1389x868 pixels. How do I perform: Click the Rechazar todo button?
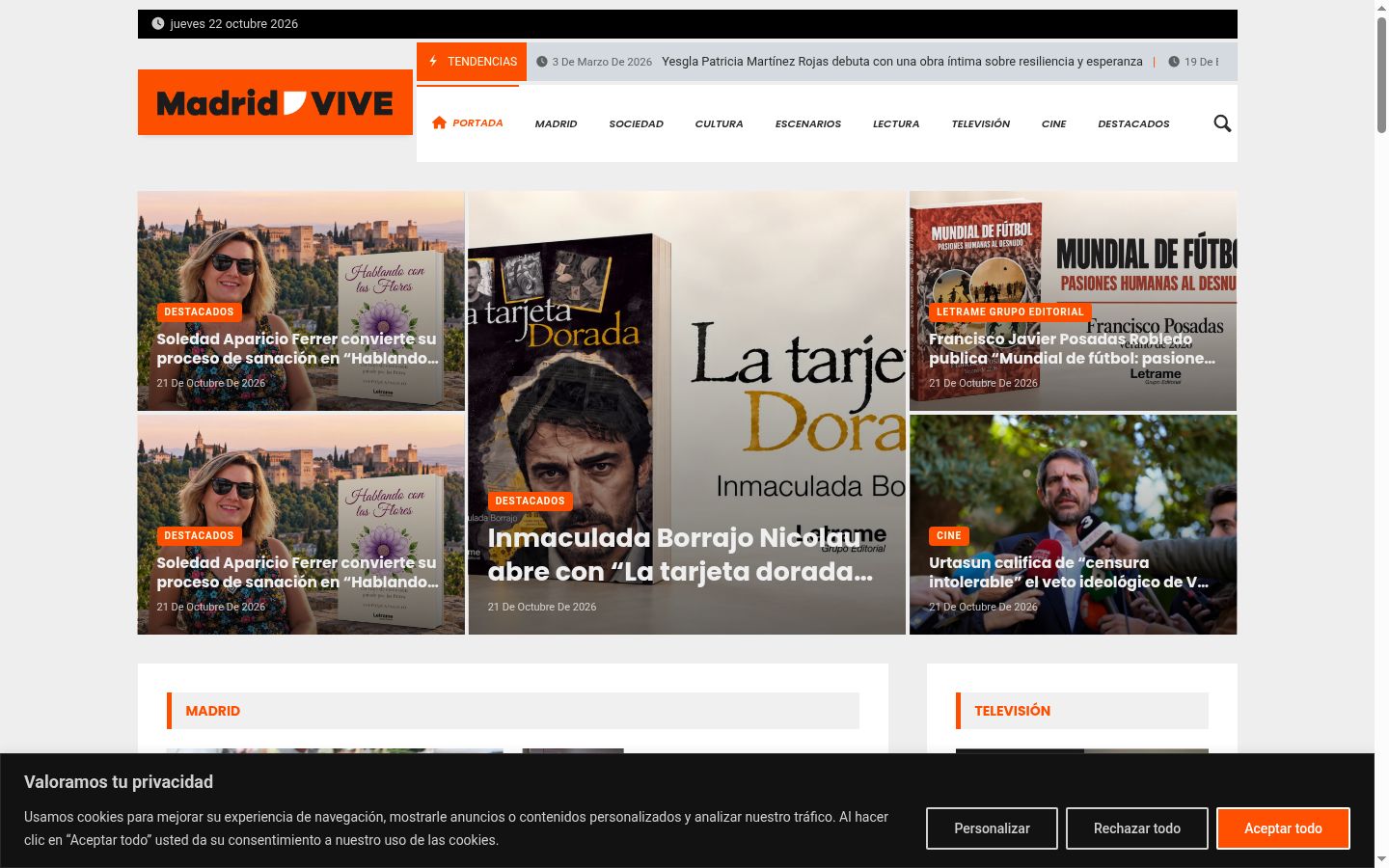(x=1136, y=828)
